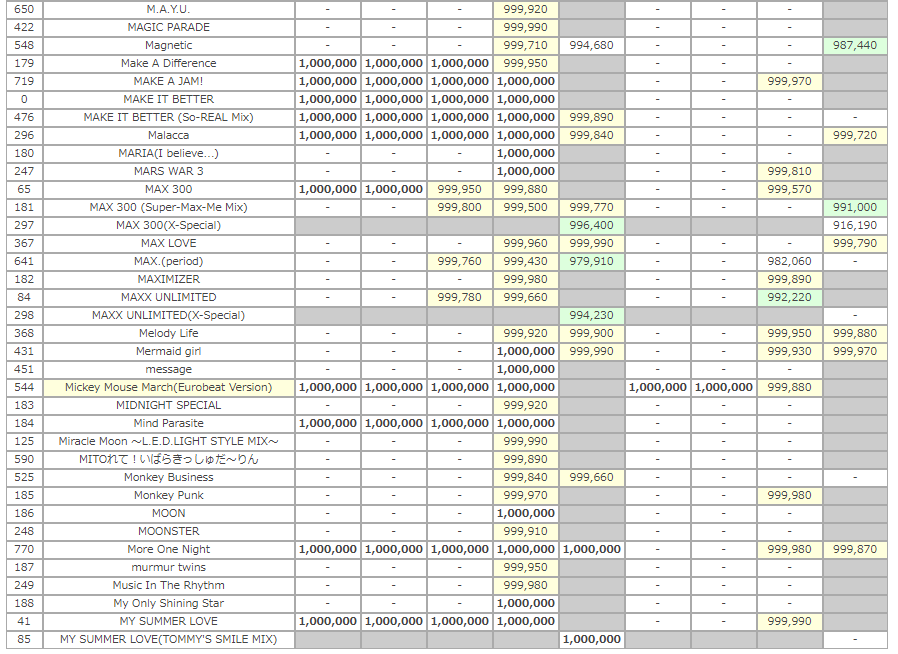This screenshot has height=654, width=898.
Task: Click the Melody Life score 999,880
Action: pos(855,333)
